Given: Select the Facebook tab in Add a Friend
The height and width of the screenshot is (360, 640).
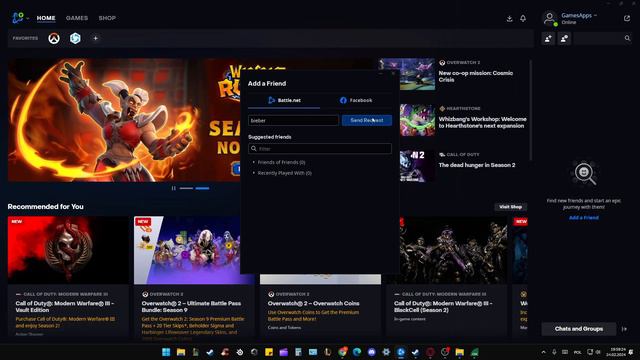Looking at the screenshot, I should pyautogui.click(x=356, y=100).
